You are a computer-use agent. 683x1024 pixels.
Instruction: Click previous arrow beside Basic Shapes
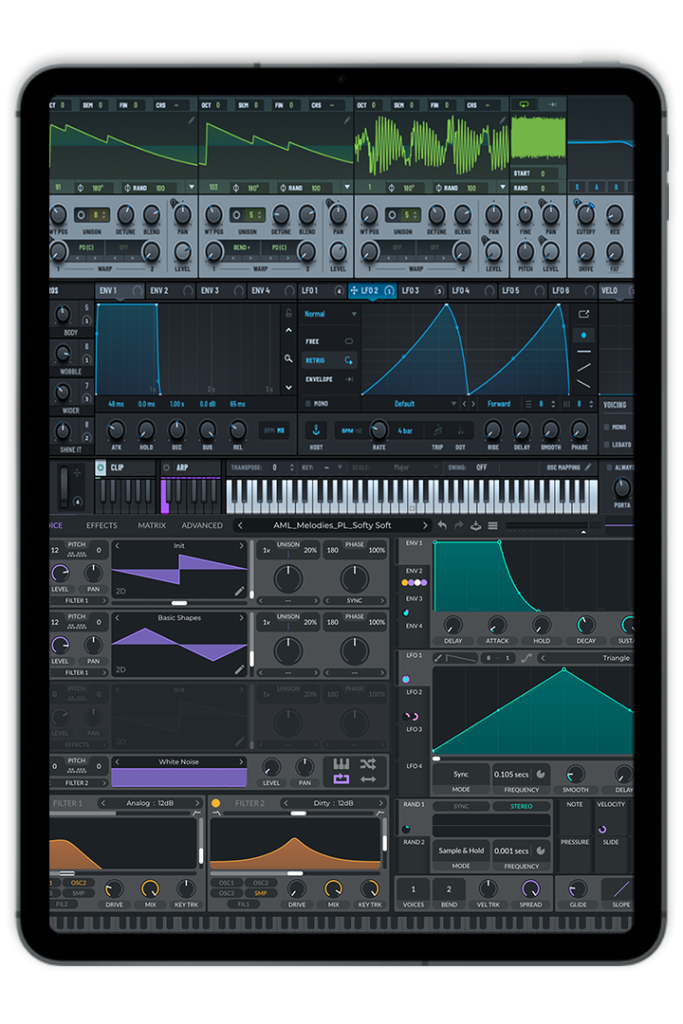click(x=118, y=617)
